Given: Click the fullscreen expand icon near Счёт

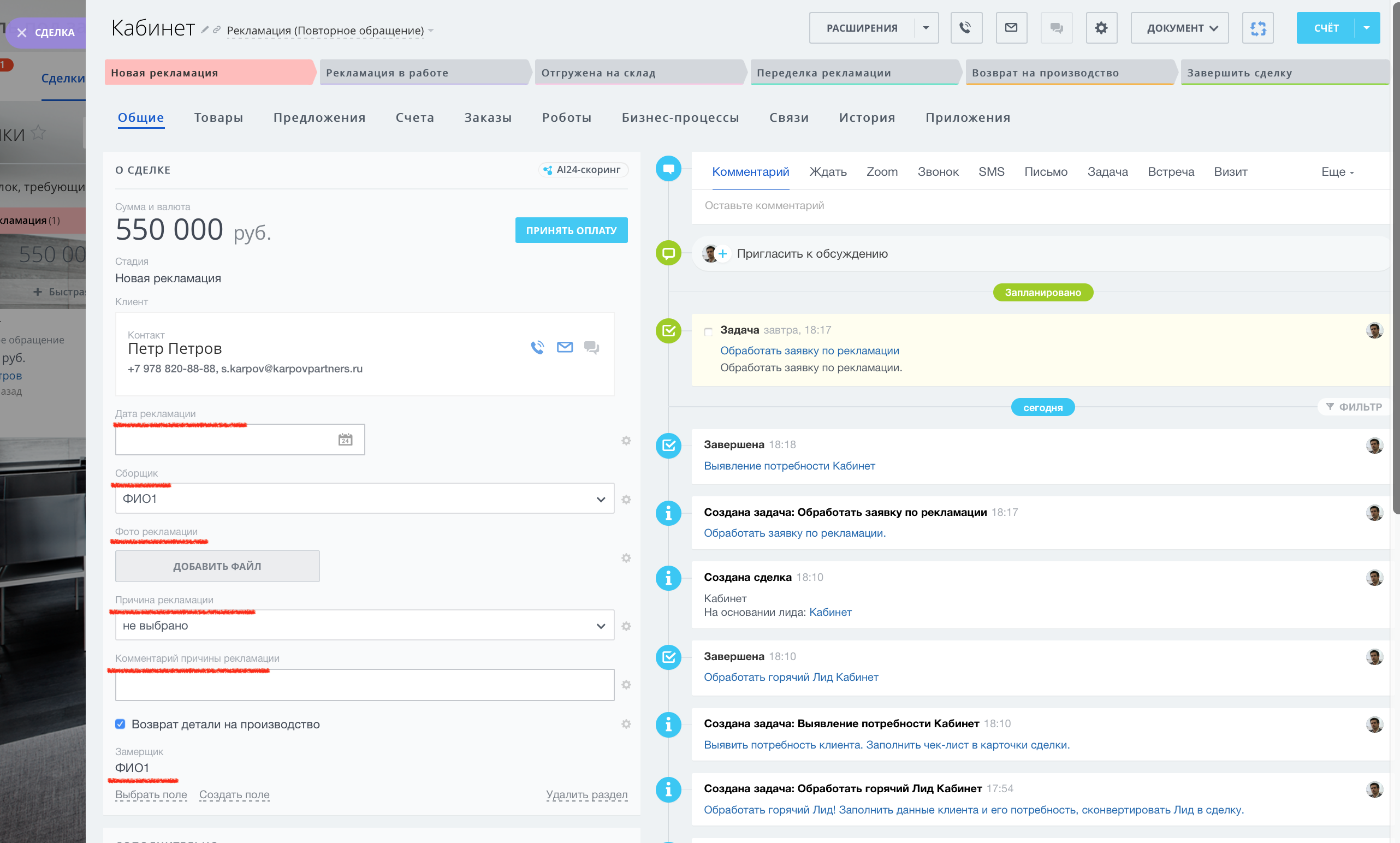Looking at the screenshot, I should (x=1257, y=28).
